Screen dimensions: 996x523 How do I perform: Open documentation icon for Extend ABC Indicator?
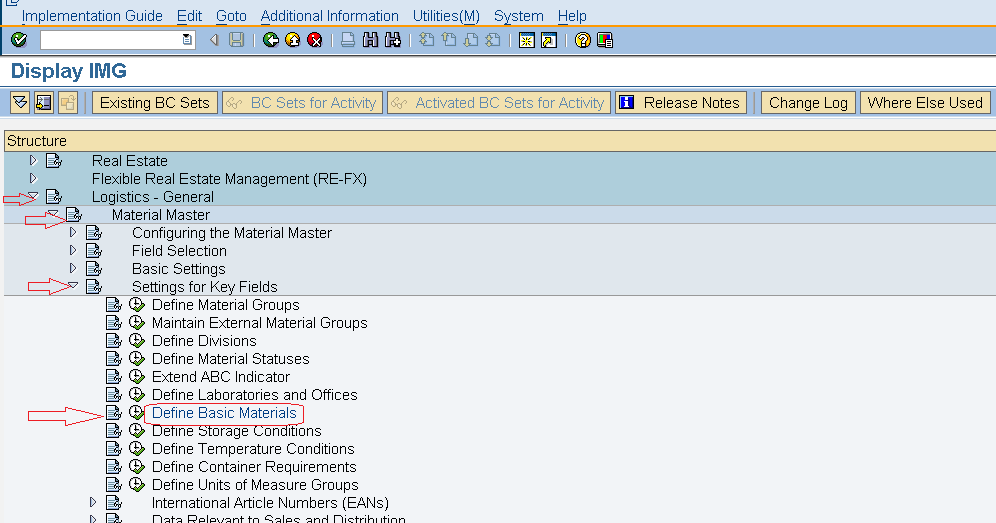point(114,376)
